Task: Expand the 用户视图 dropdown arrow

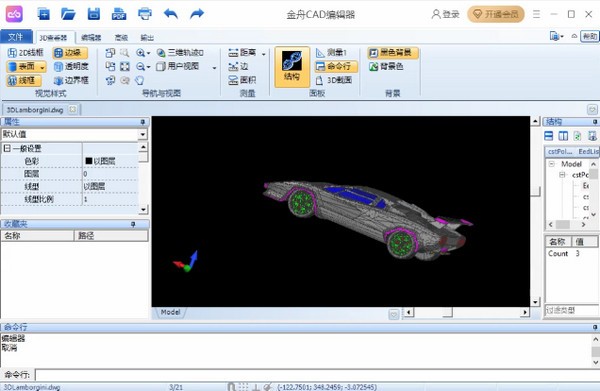Action: 214,68
